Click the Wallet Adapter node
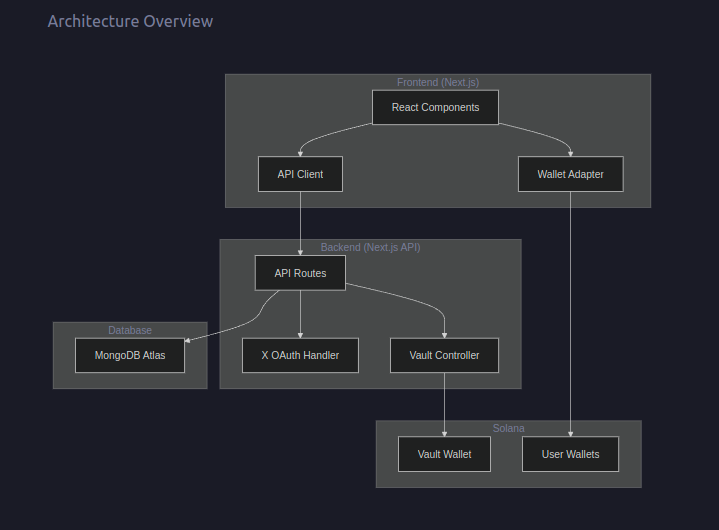 [x=570, y=174]
